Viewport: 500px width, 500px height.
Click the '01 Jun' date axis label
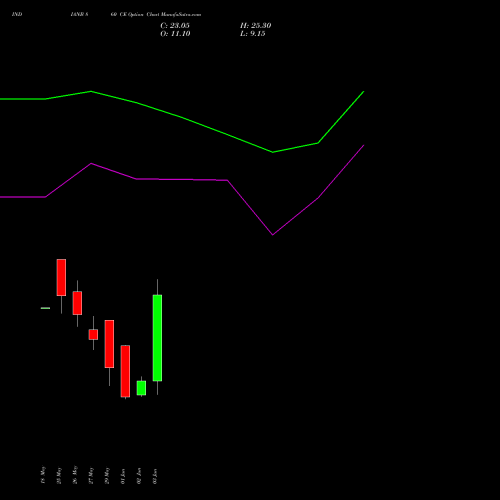click(123, 476)
